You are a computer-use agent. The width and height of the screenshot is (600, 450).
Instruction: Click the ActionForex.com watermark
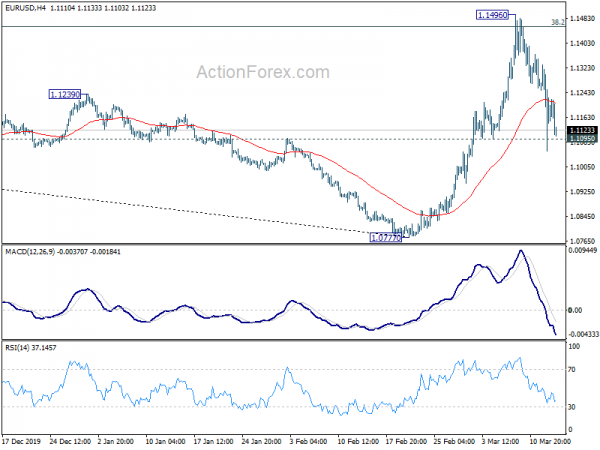tap(263, 72)
